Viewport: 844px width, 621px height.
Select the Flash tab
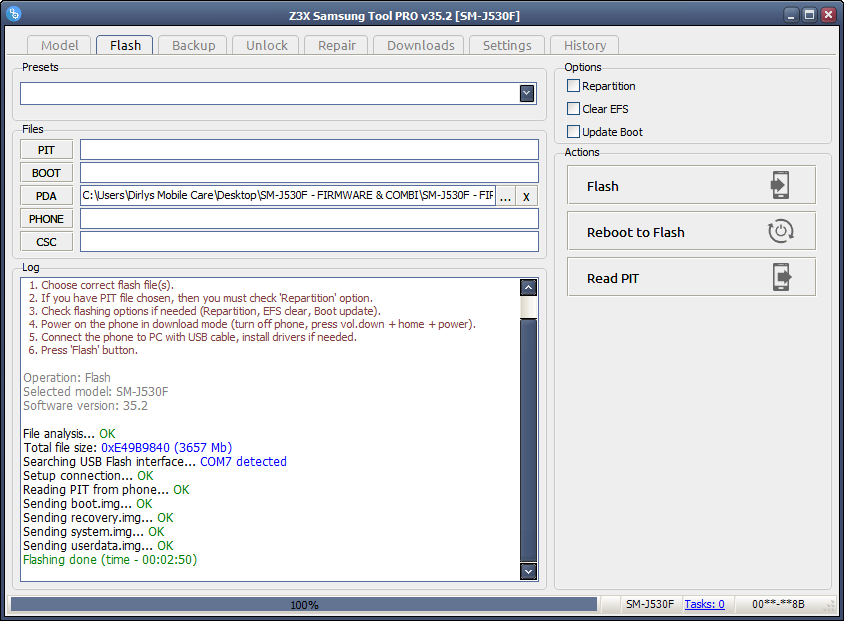125,45
